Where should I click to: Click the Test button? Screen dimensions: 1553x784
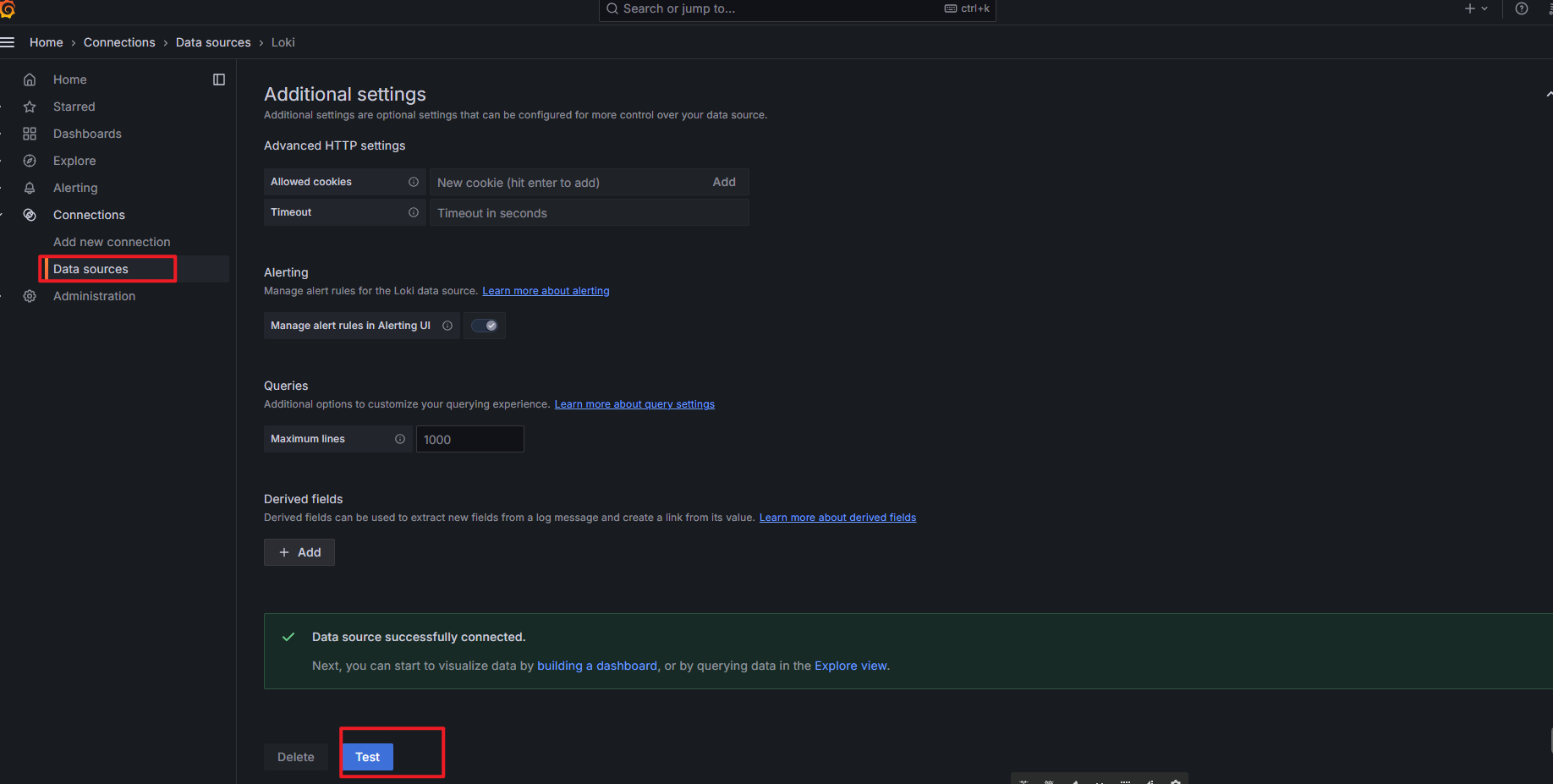(368, 757)
